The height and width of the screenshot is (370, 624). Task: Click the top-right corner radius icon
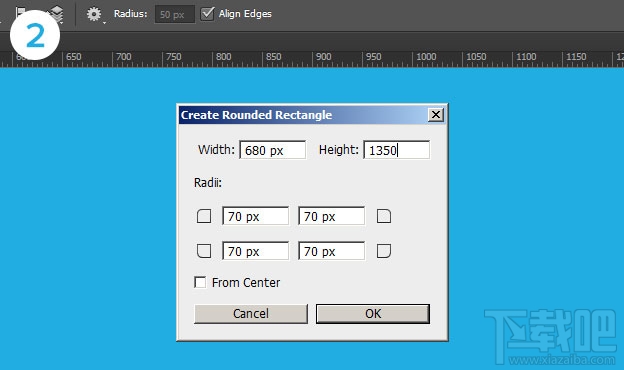[384, 216]
